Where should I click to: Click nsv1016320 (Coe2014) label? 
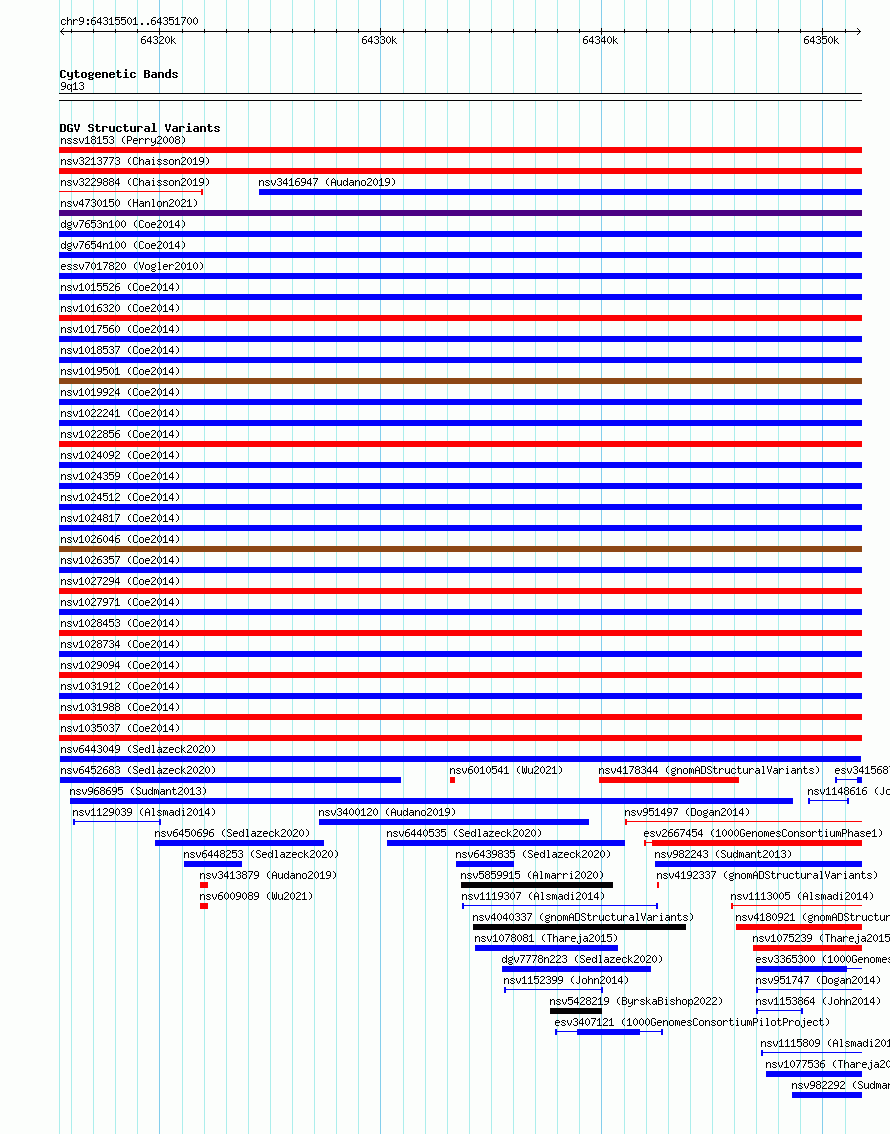pos(120,308)
